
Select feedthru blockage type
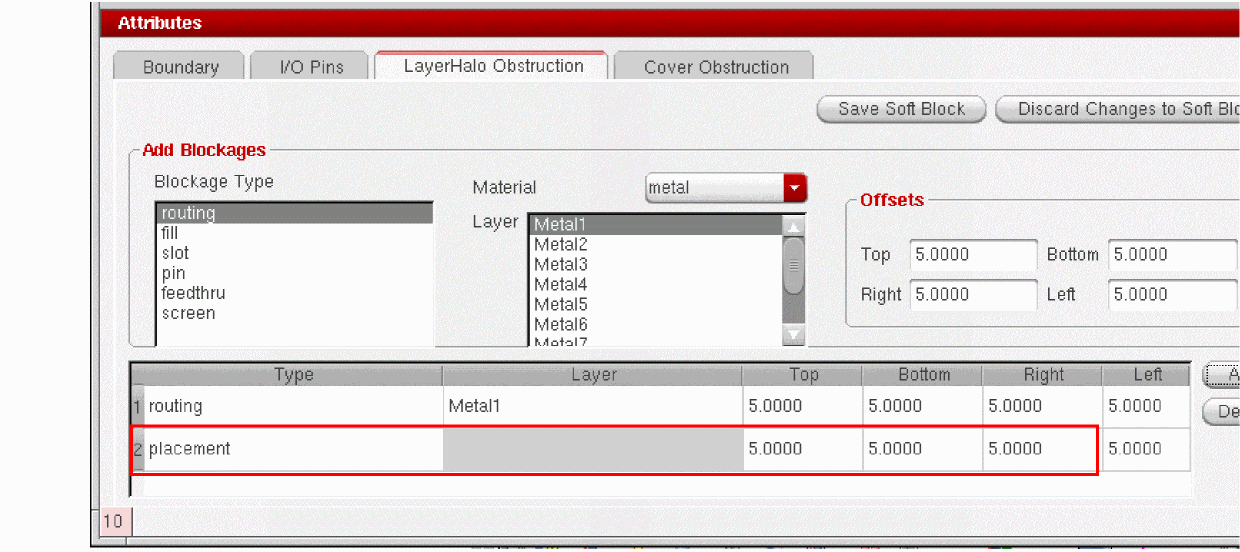[193, 293]
